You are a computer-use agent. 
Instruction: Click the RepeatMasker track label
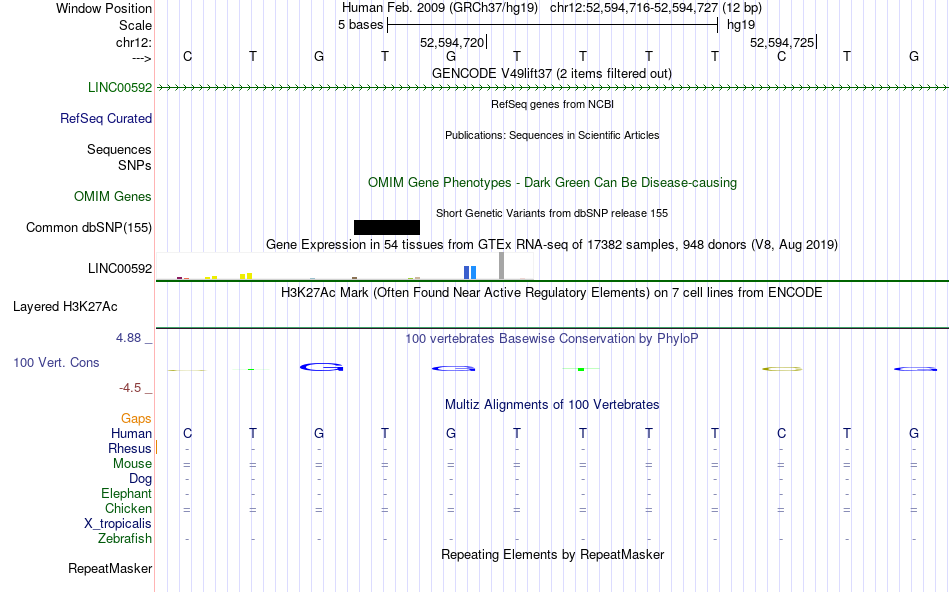tap(110, 568)
